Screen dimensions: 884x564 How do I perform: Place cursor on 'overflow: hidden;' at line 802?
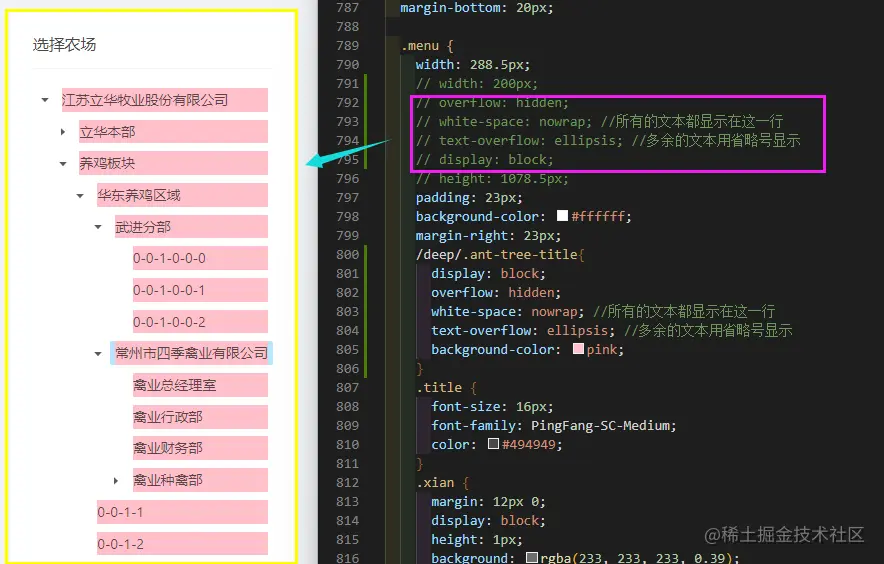tap(496, 292)
